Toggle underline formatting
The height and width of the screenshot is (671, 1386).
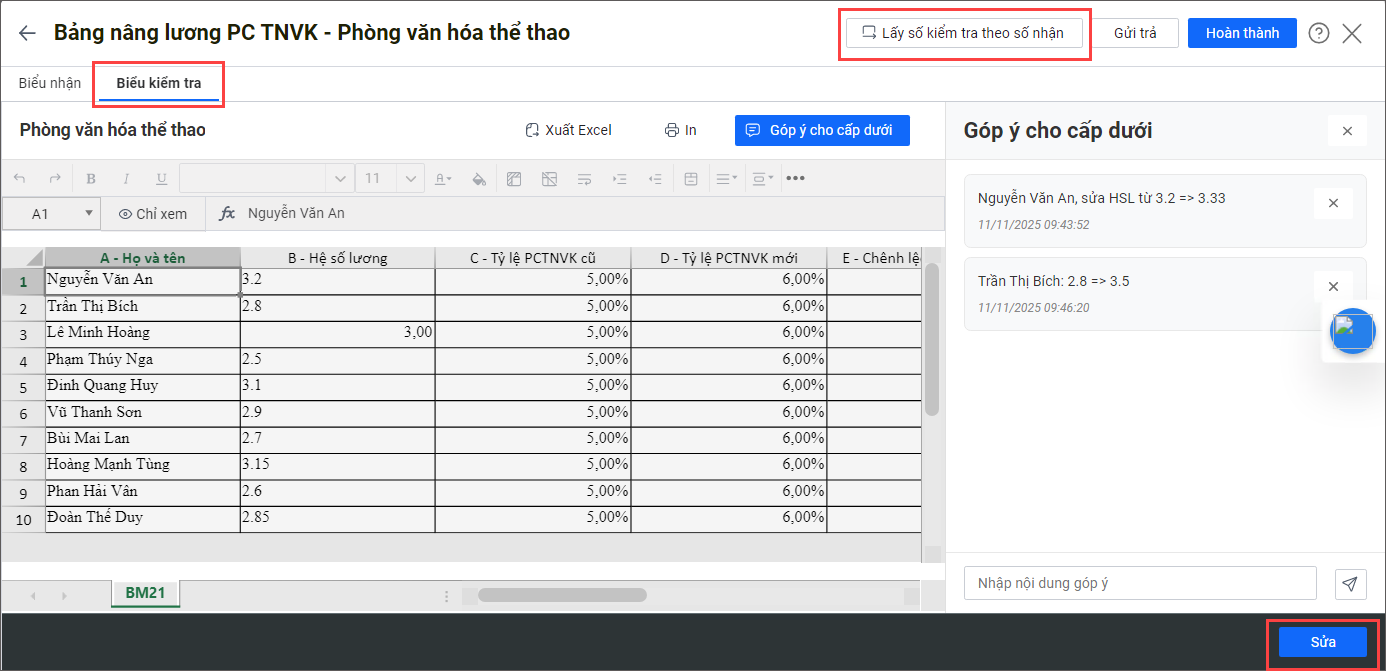point(161,179)
